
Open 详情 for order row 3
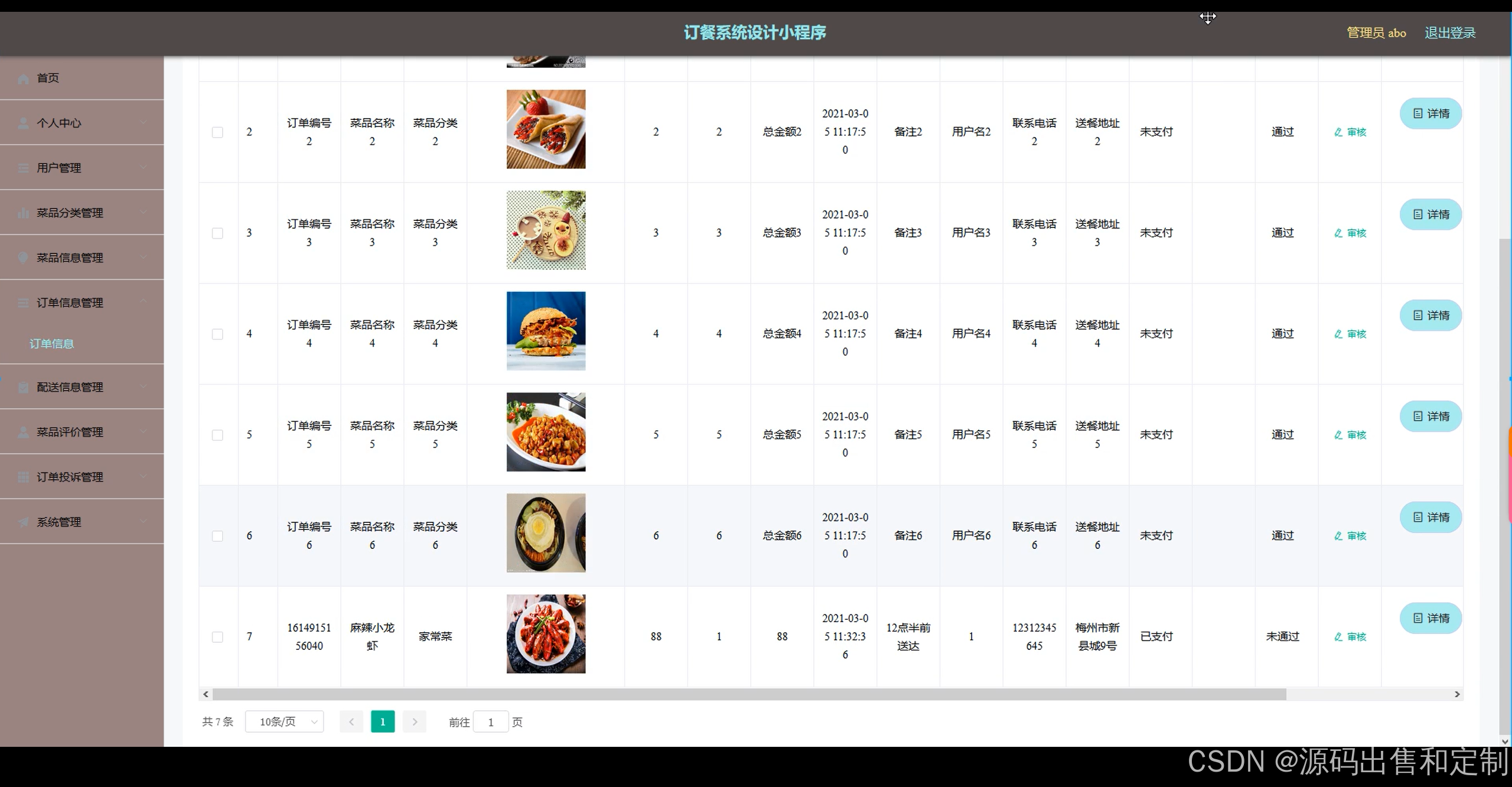click(1430, 214)
